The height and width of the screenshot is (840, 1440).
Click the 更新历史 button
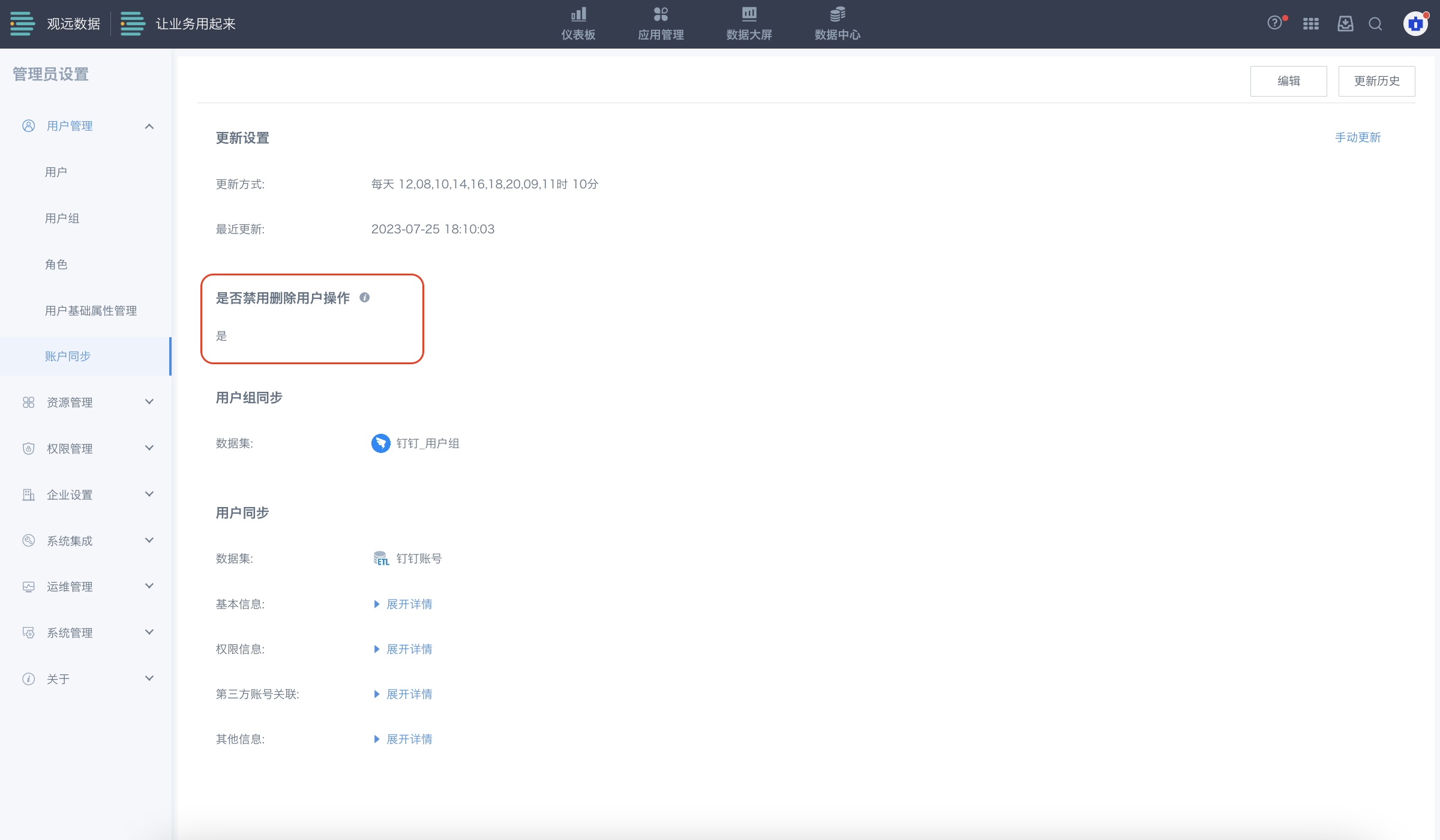click(x=1376, y=81)
